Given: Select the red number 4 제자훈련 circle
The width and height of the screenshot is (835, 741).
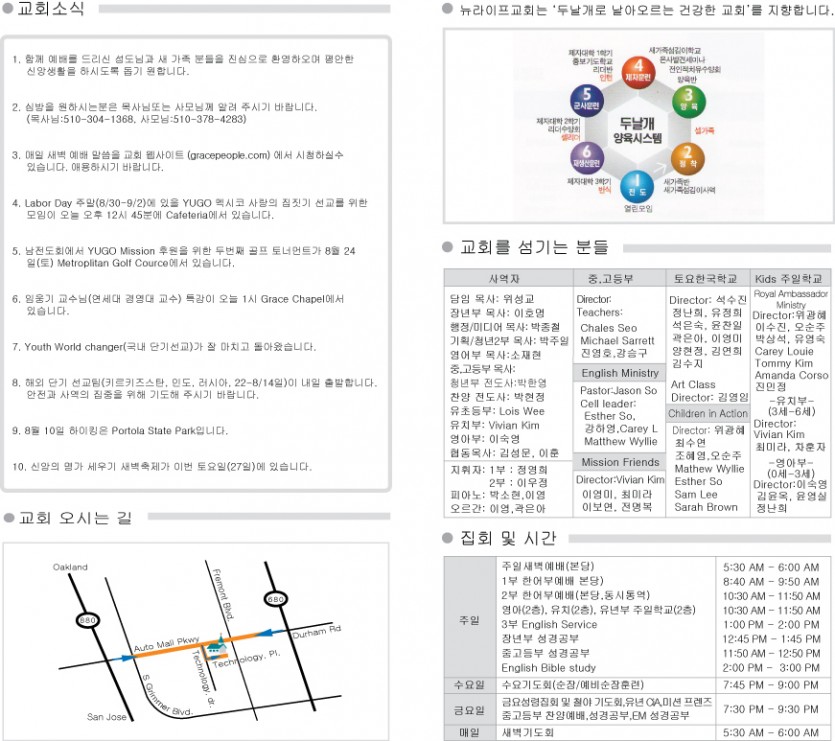Looking at the screenshot, I should (638, 71).
